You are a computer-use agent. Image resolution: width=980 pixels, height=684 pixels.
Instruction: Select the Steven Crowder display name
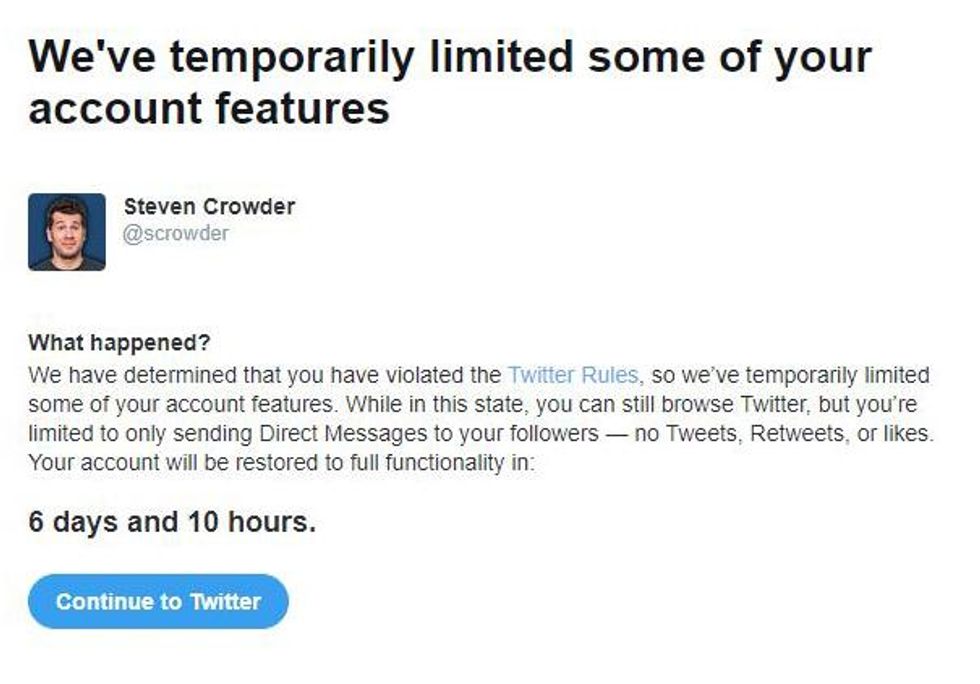point(209,207)
